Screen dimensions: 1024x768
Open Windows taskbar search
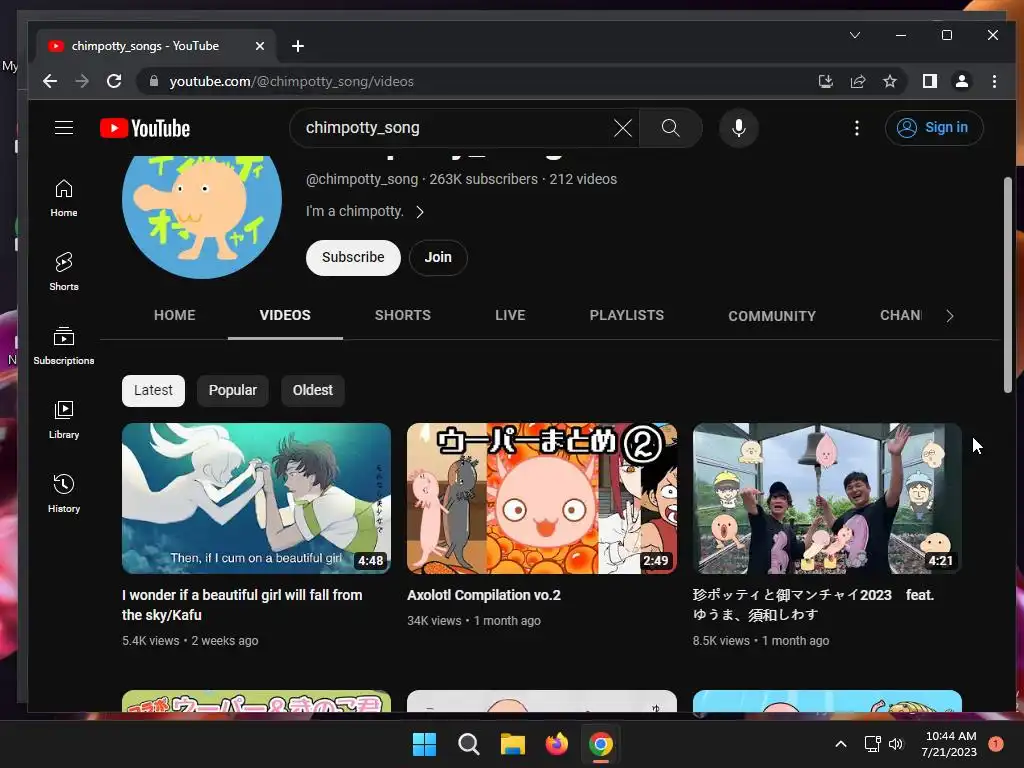point(469,744)
